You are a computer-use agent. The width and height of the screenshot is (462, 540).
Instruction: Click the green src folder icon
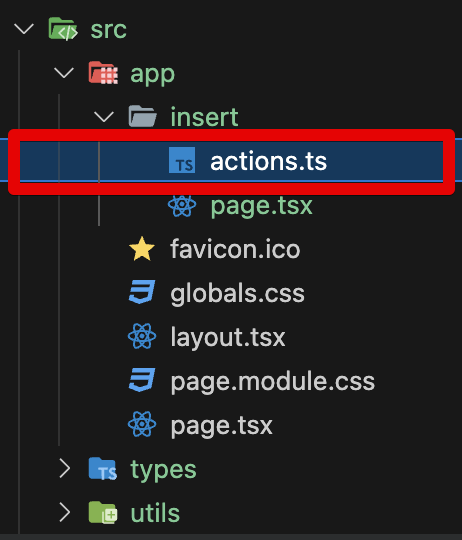click(63, 29)
